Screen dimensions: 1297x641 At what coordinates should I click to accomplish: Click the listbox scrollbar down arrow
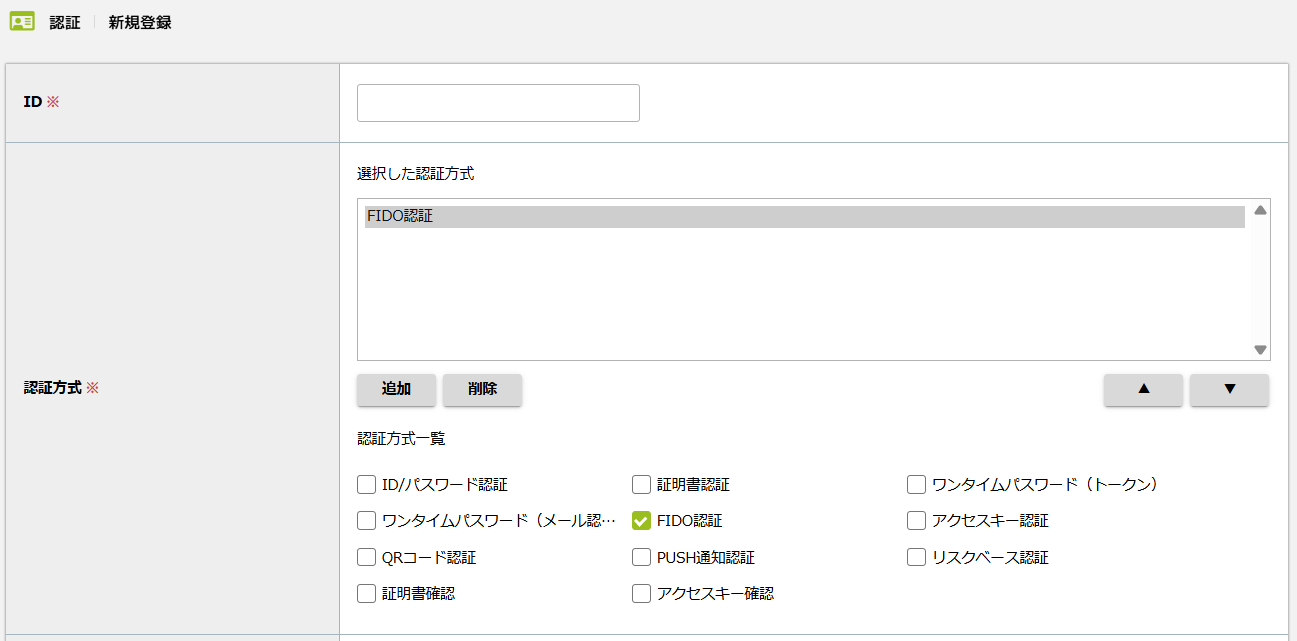click(x=1260, y=350)
